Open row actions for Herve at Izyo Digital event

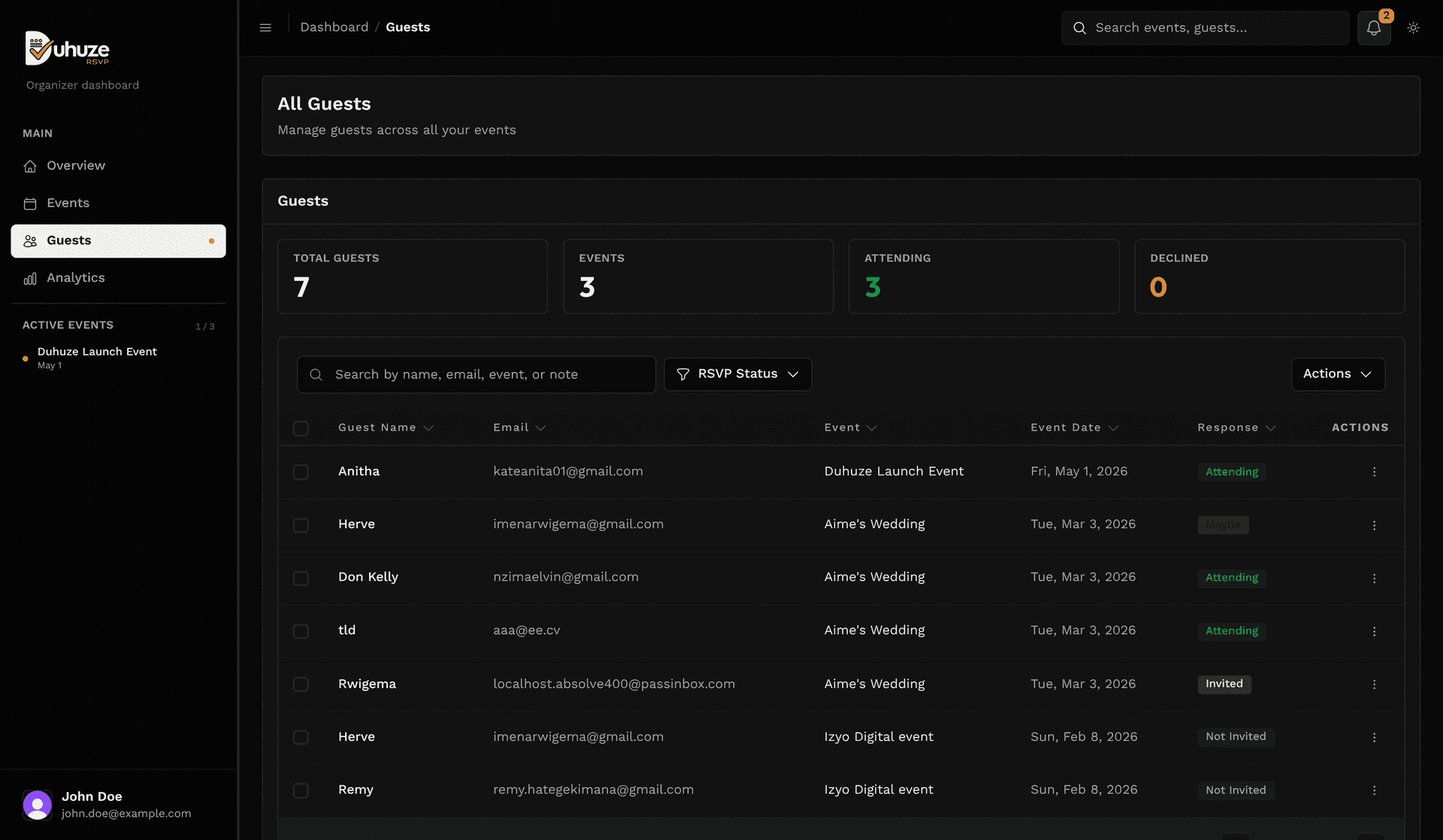coord(1374,738)
